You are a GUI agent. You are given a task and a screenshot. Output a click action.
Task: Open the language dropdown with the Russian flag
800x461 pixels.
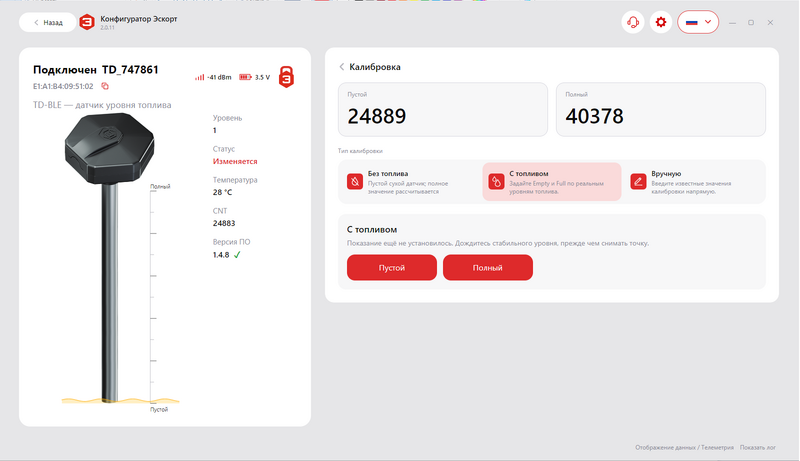click(698, 22)
